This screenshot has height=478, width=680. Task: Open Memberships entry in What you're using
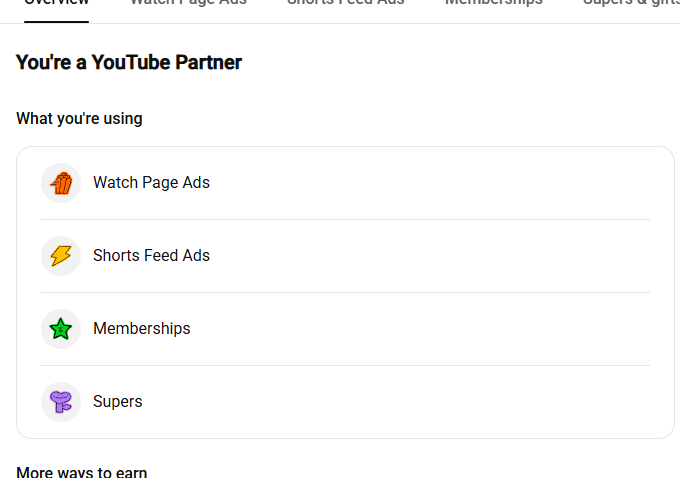click(142, 328)
